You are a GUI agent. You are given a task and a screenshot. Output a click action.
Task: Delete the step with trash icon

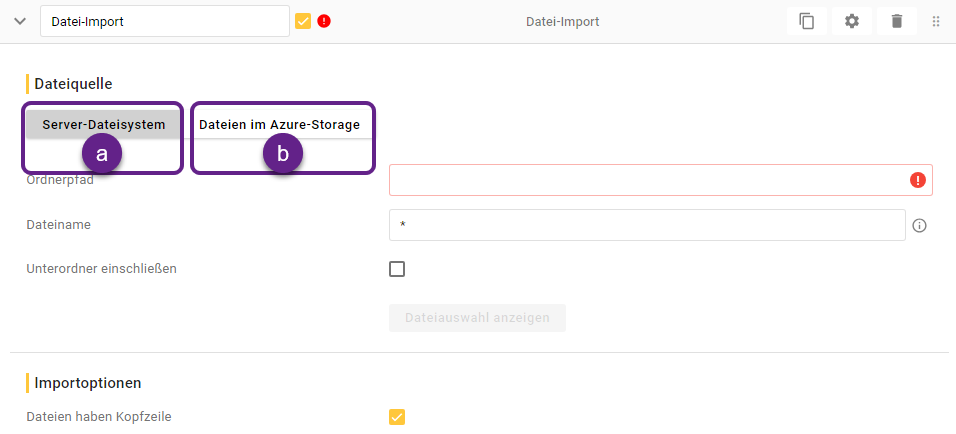coord(897,21)
